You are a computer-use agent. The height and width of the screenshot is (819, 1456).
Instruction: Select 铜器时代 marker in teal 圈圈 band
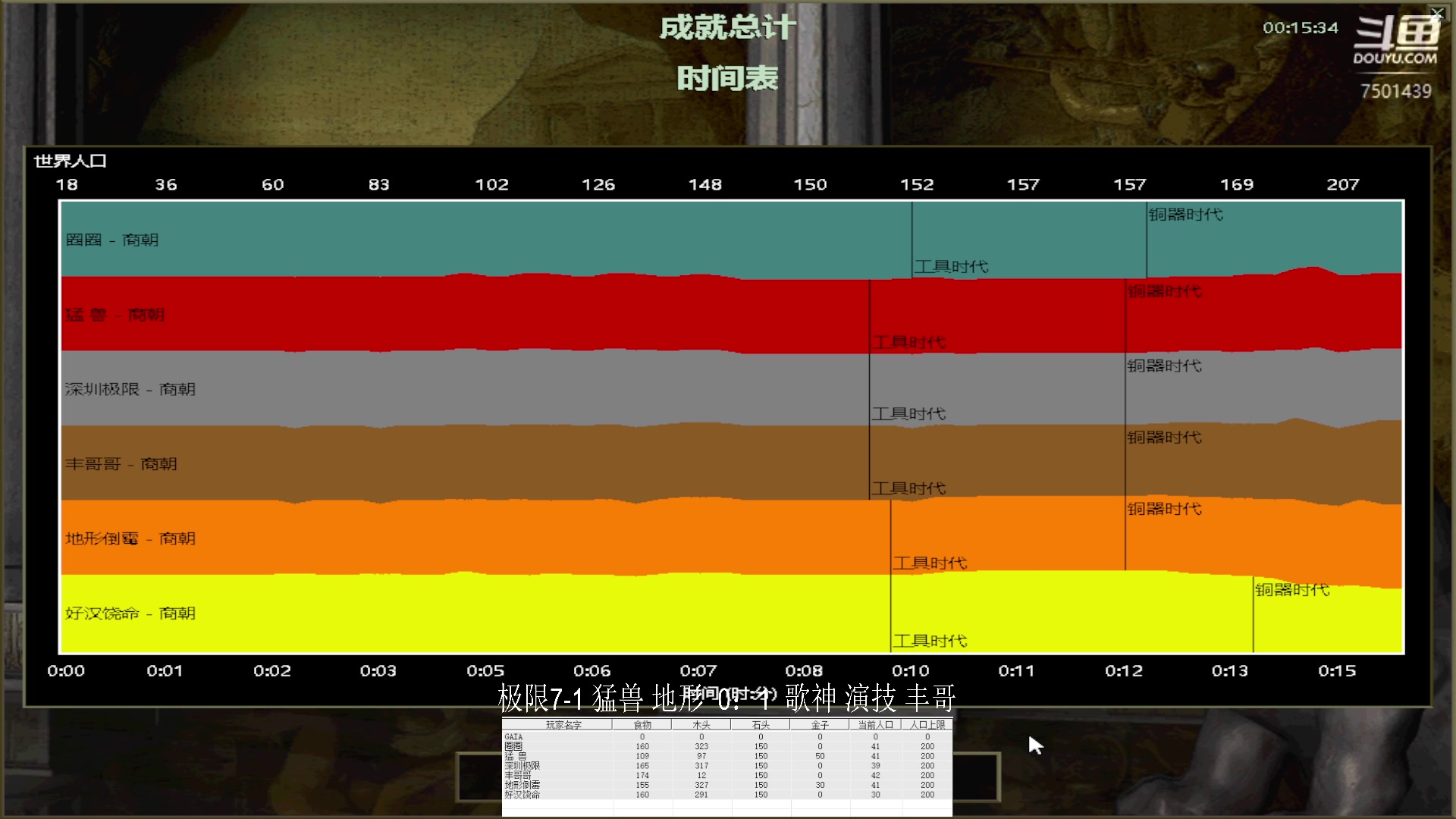click(x=1186, y=215)
